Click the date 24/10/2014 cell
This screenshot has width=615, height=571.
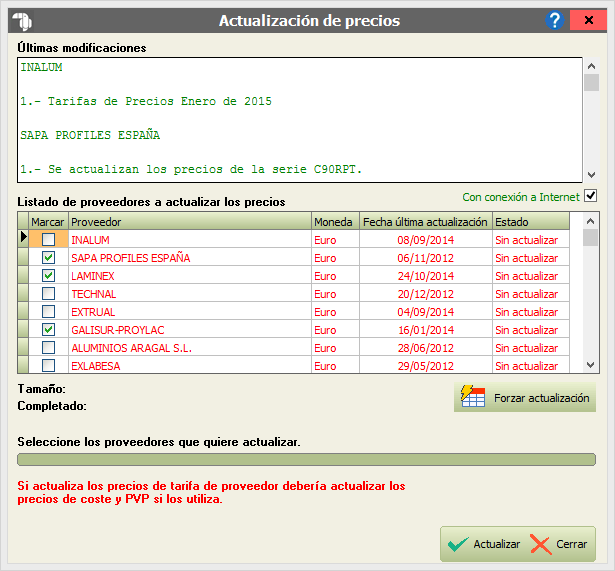pos(426,276)
